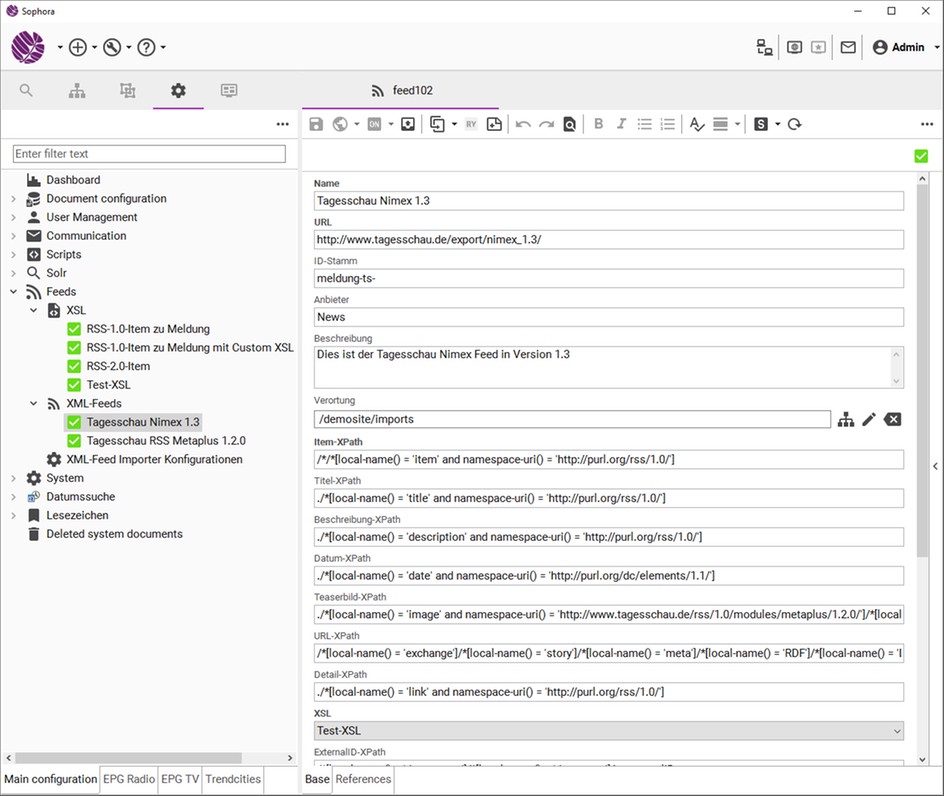Expand the Scripts tree node
This screenshot has width=944, height=796.
13,255
